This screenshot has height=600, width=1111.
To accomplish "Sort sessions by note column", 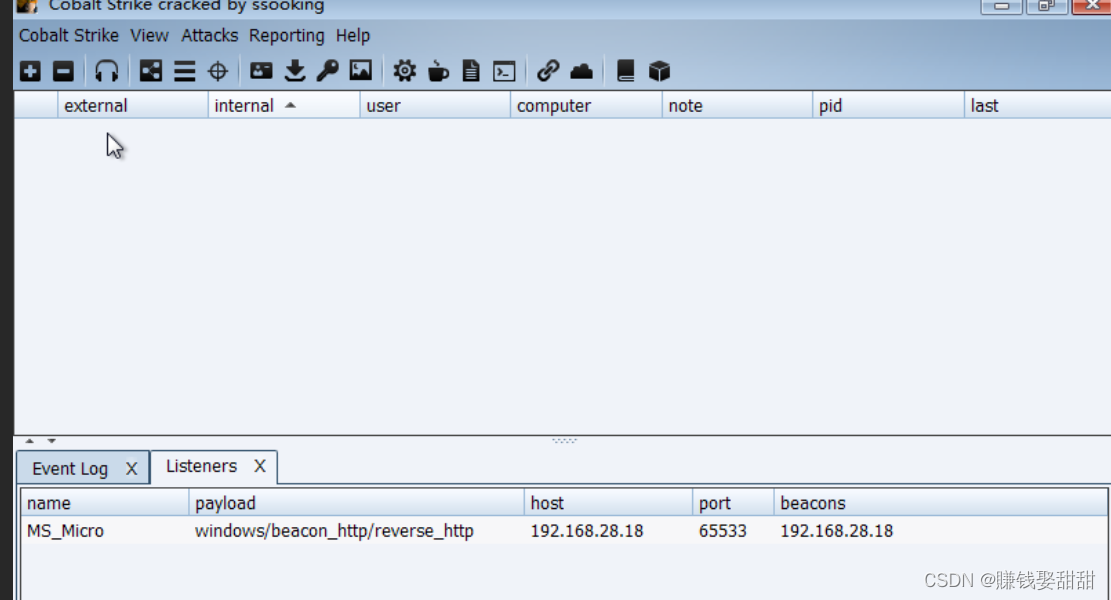I will point(738,106).
